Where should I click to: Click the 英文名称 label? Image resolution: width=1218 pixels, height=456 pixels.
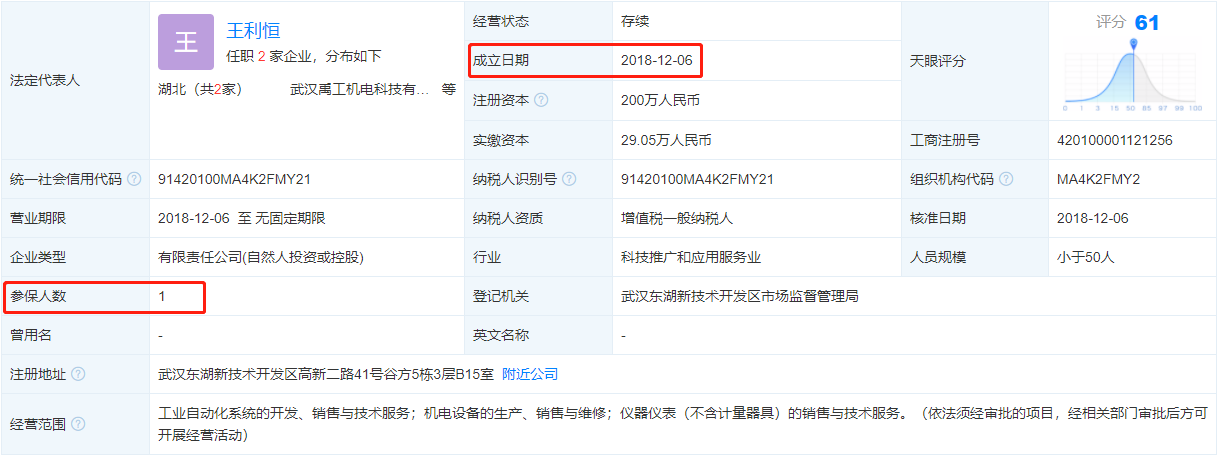(x=501, y=335)
